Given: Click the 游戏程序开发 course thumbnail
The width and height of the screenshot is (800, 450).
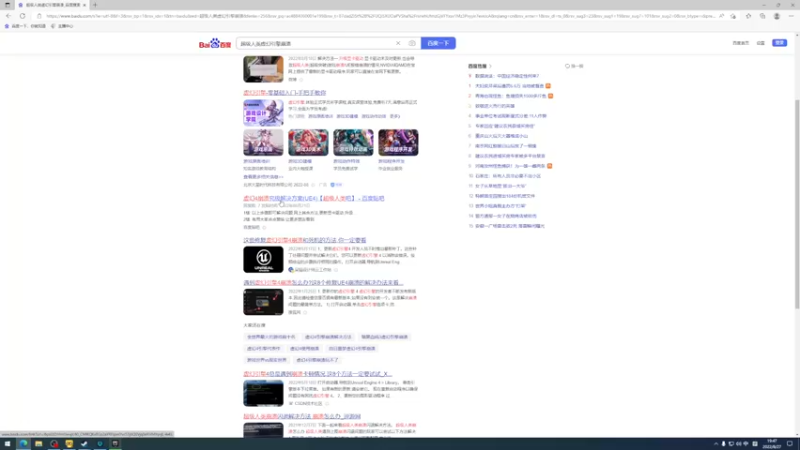Looking at the screenshot, I should point(398,142).
